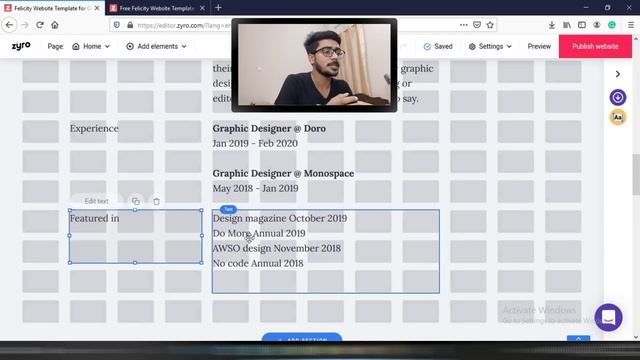Select Graphic Designer @ Monospace text
640x360 pixels.
tap(283, 173)
